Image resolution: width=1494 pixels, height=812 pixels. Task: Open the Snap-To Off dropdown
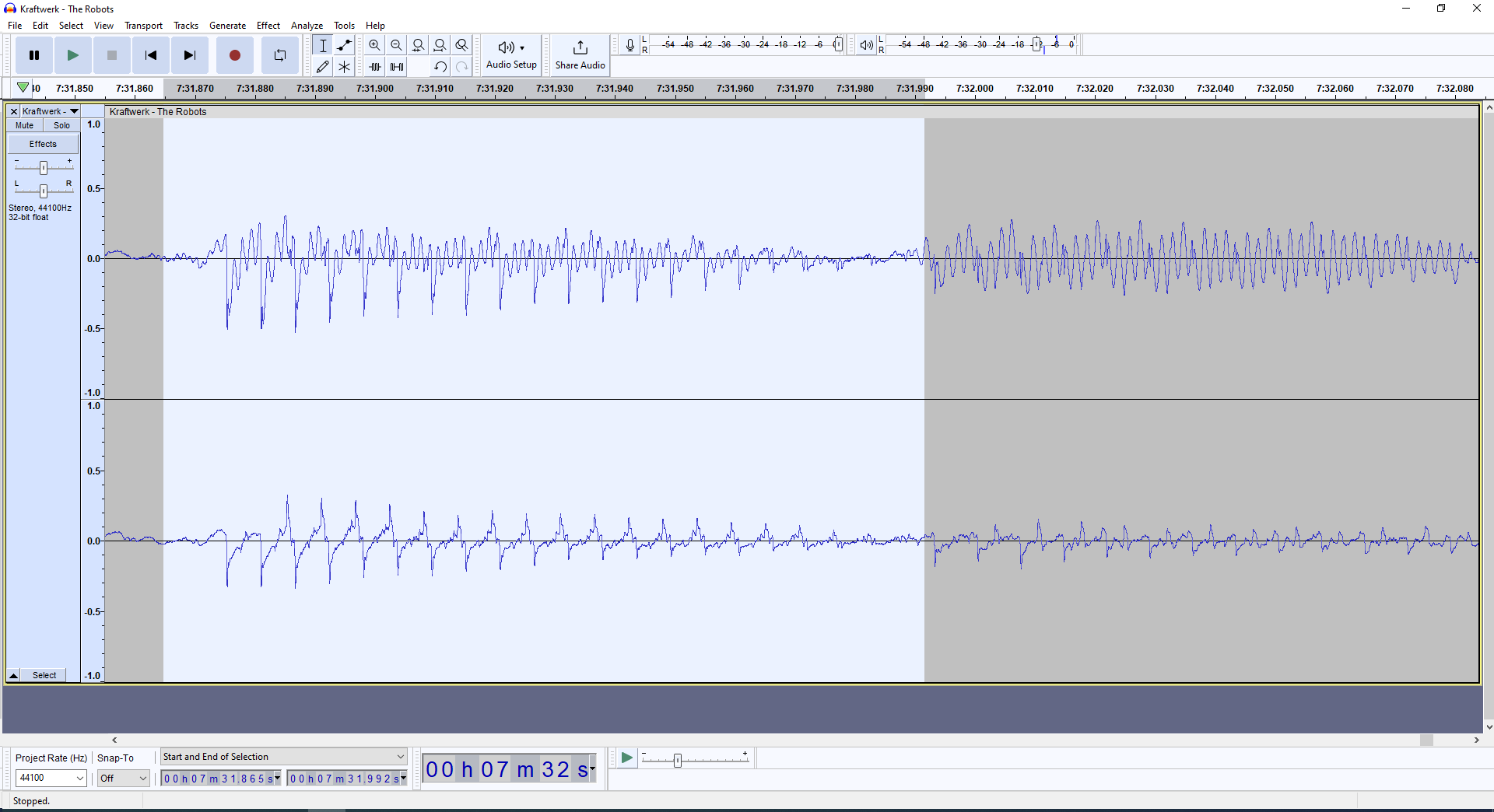point(123,778)
